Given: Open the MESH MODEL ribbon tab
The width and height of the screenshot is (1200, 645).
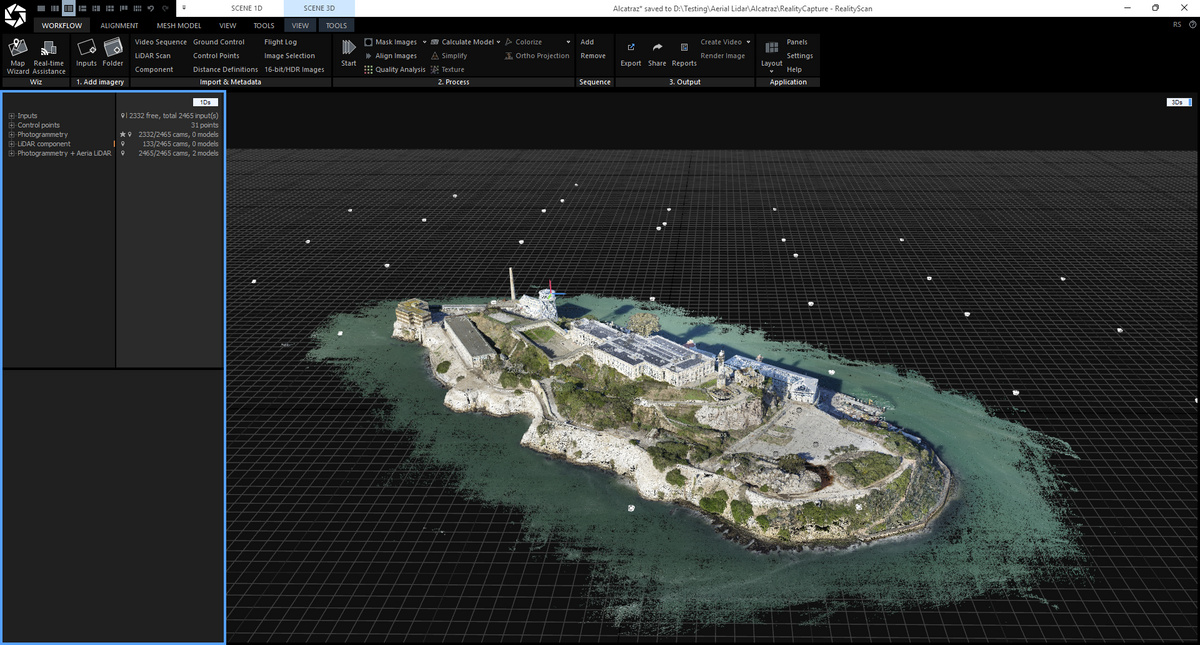Looking at the screenshot, I should [x=179, y=25].
